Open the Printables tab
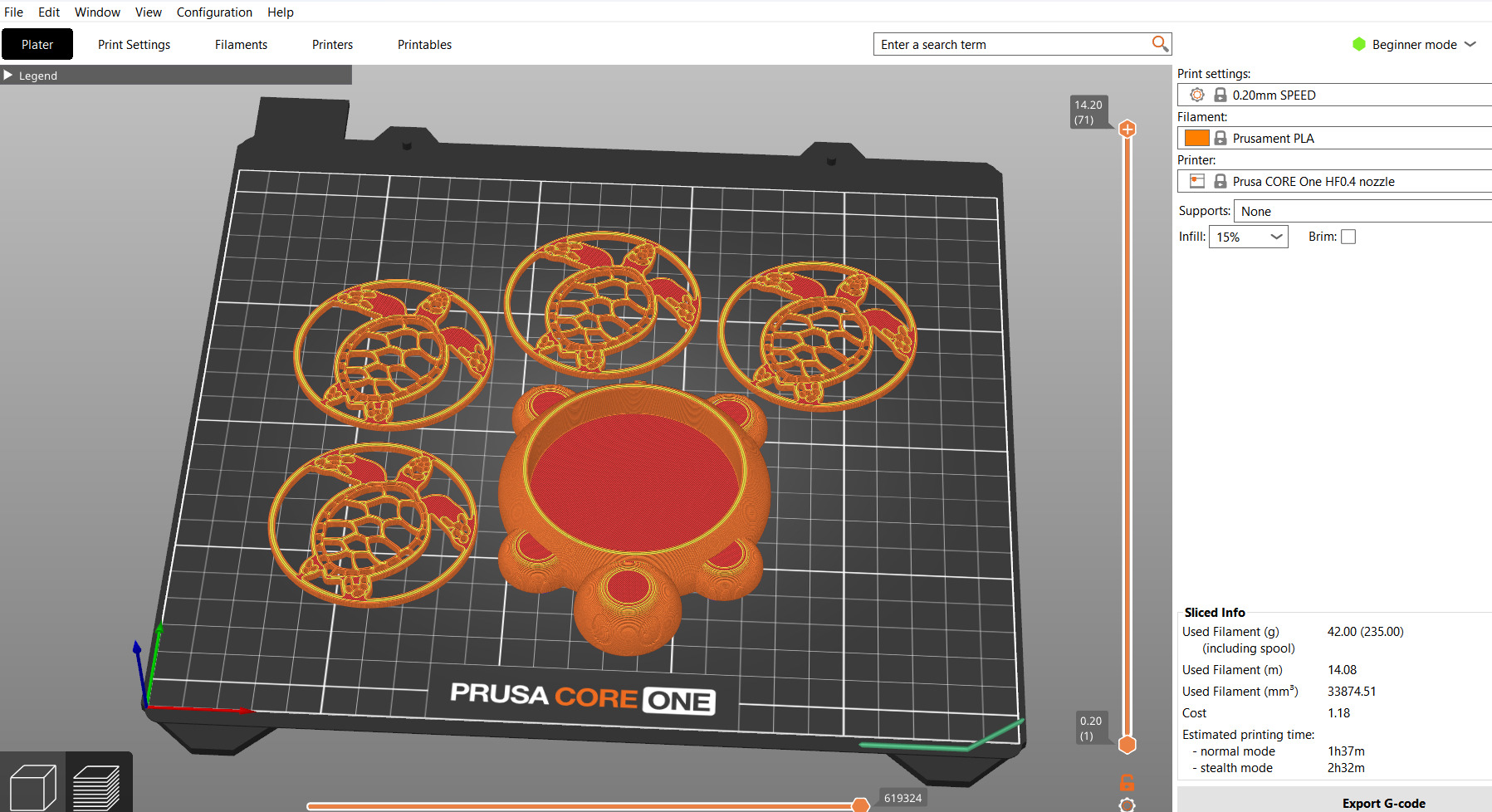 [424, 44]
